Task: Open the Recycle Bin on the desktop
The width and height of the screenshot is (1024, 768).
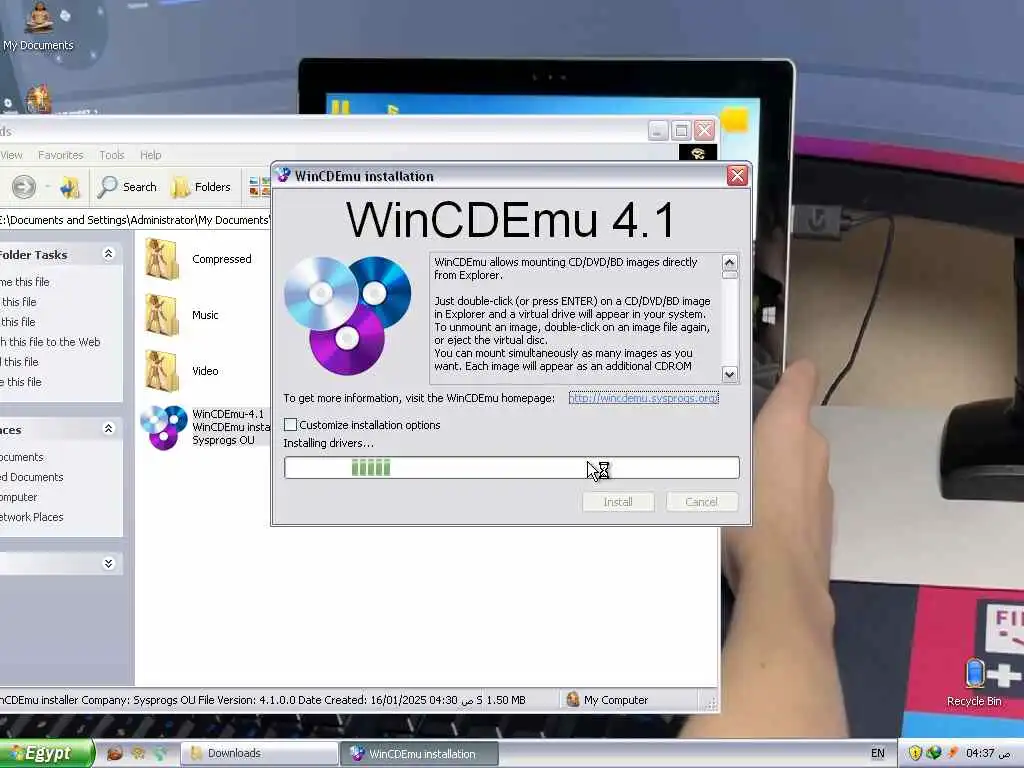Action: tap(974, 682)
